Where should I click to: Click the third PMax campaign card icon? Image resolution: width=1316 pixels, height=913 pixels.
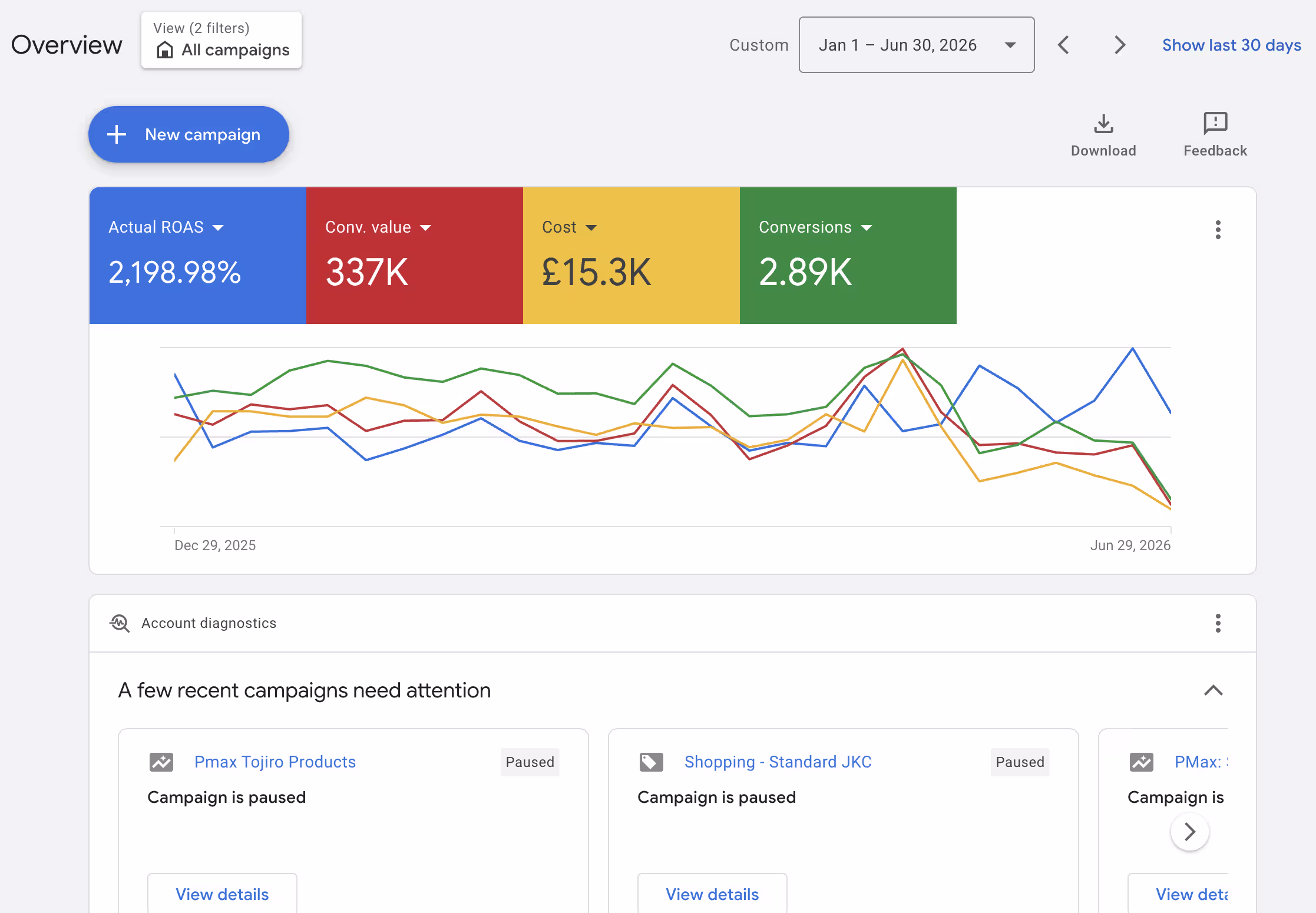1141,762
